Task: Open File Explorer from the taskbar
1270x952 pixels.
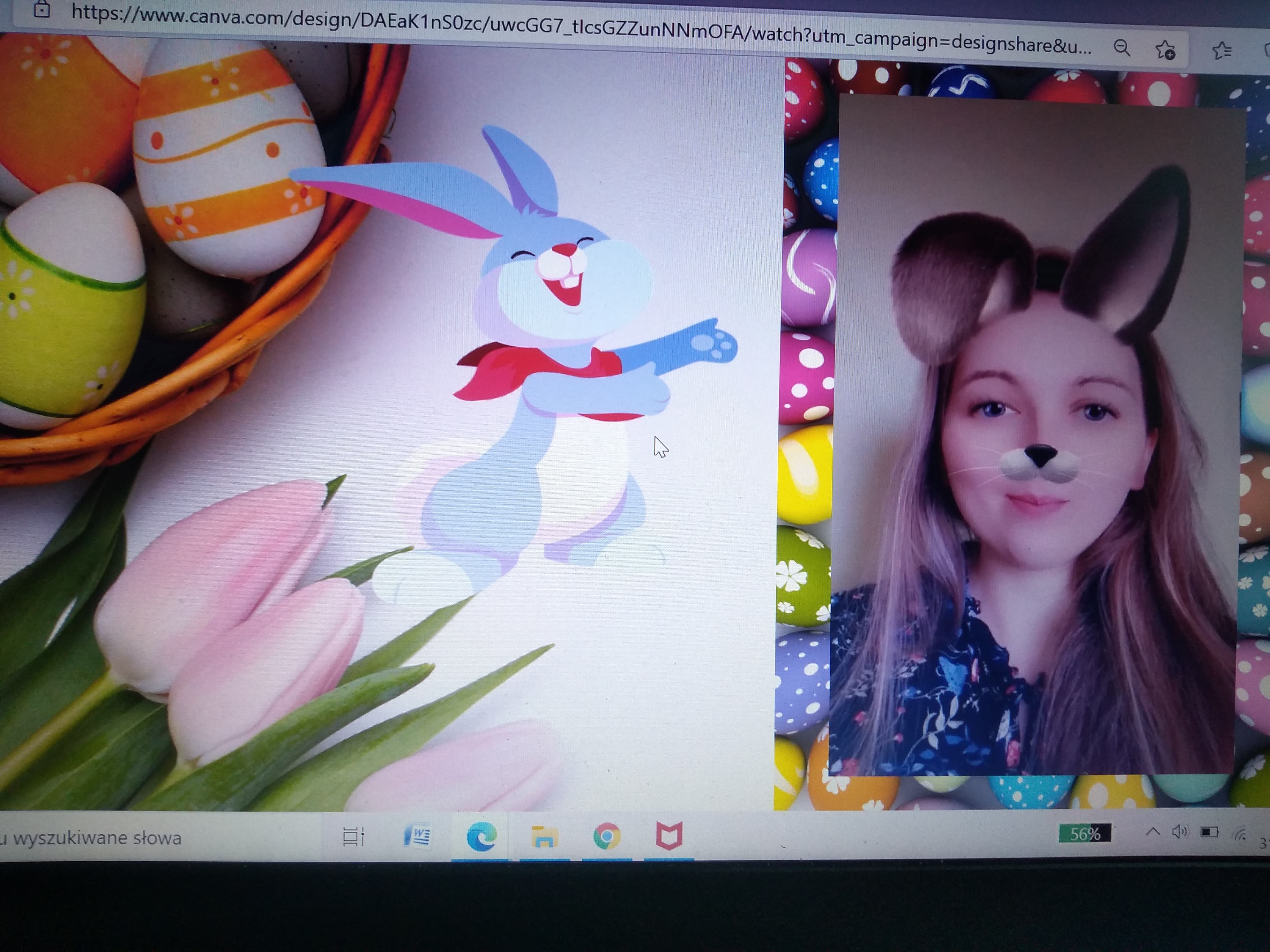Action: point(544,836)
